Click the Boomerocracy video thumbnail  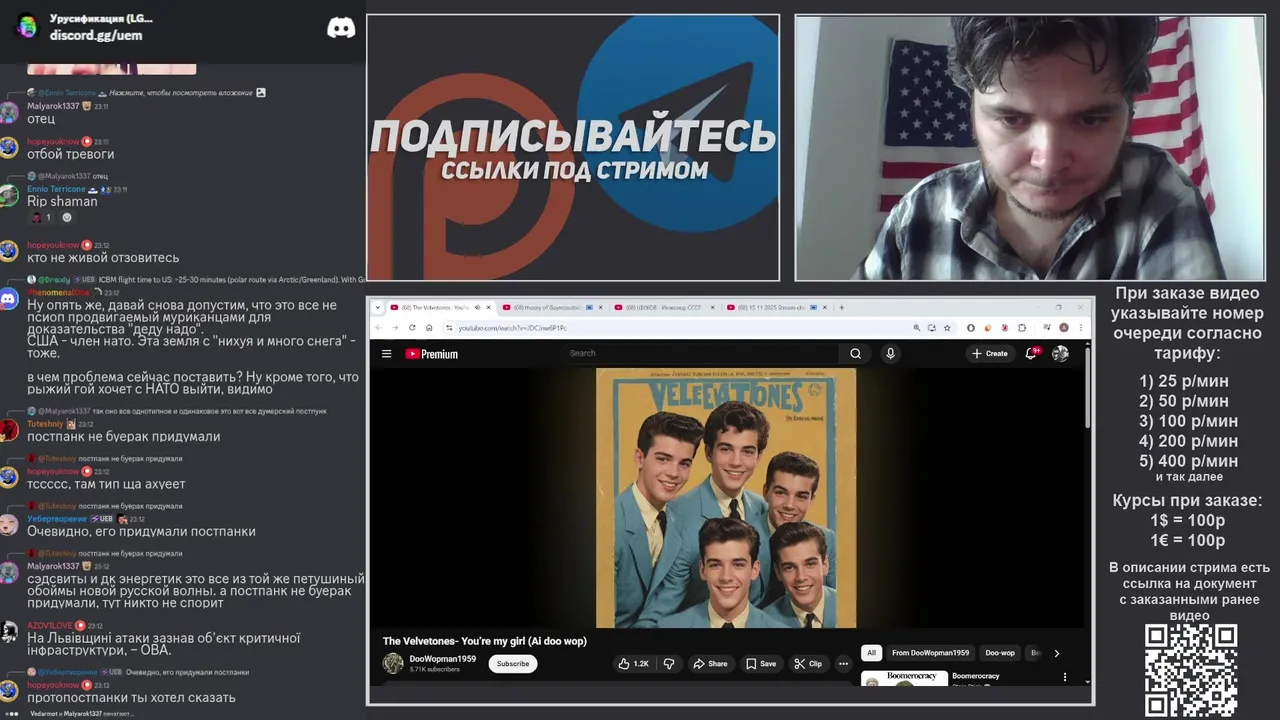point(904,678)
